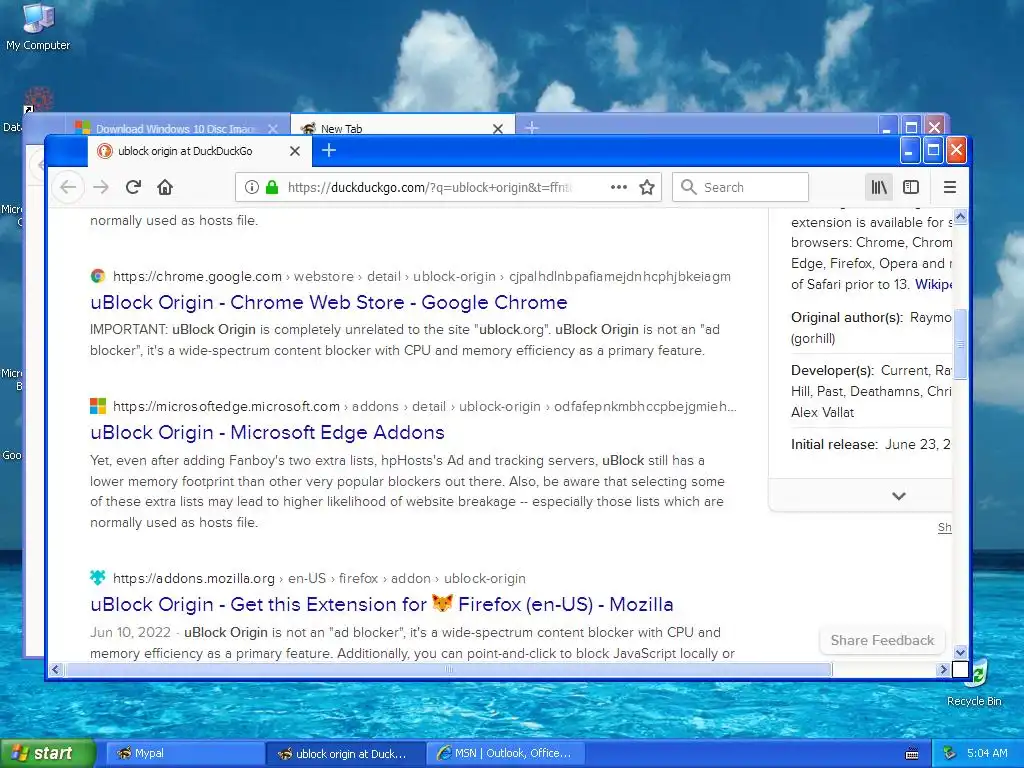Toggle the sidebar view icon
Image resolution: width=1024 pixels, height=768 pixels.
[911, 187]
